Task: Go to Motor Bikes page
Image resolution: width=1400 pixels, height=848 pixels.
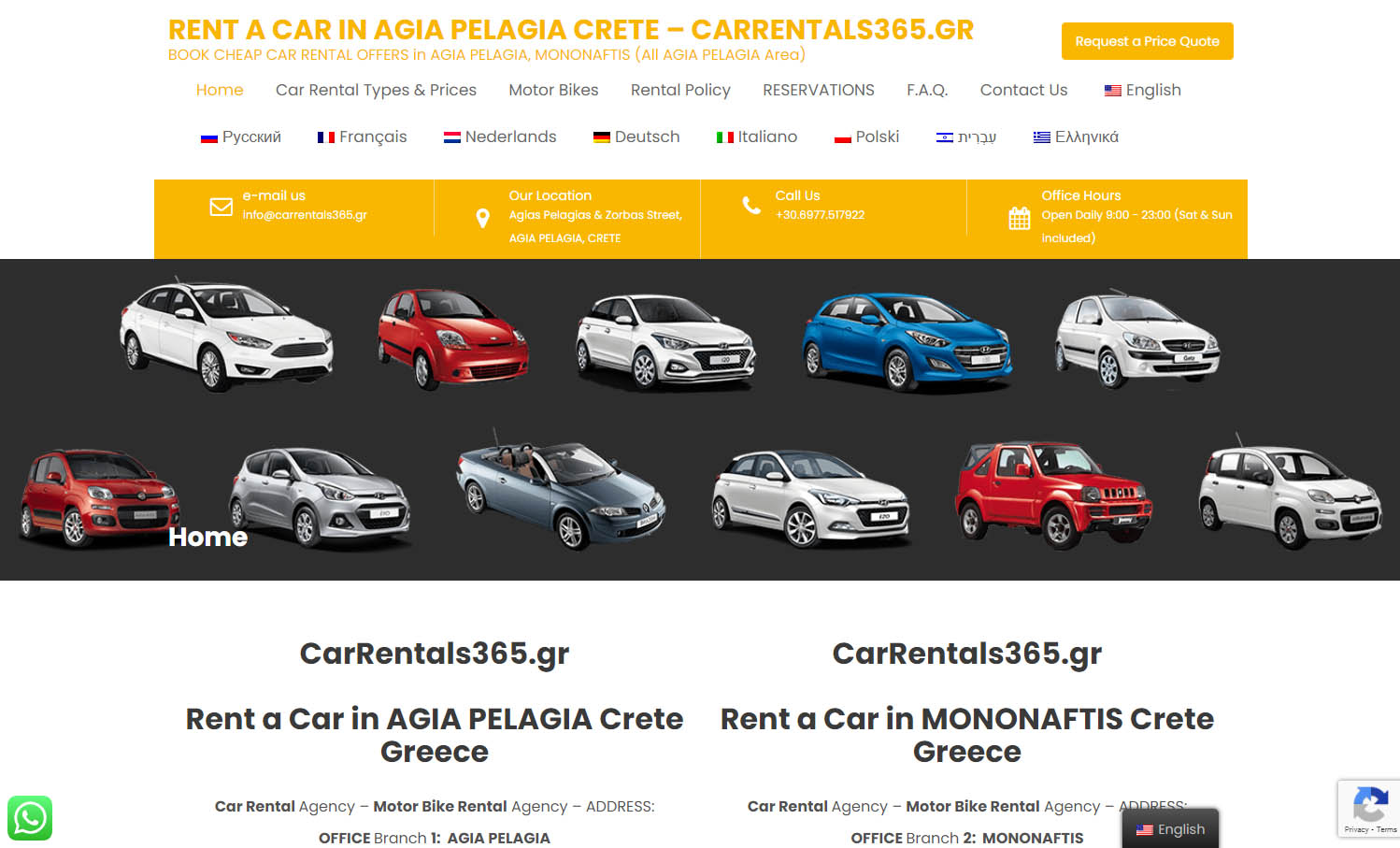Action: 553,90
